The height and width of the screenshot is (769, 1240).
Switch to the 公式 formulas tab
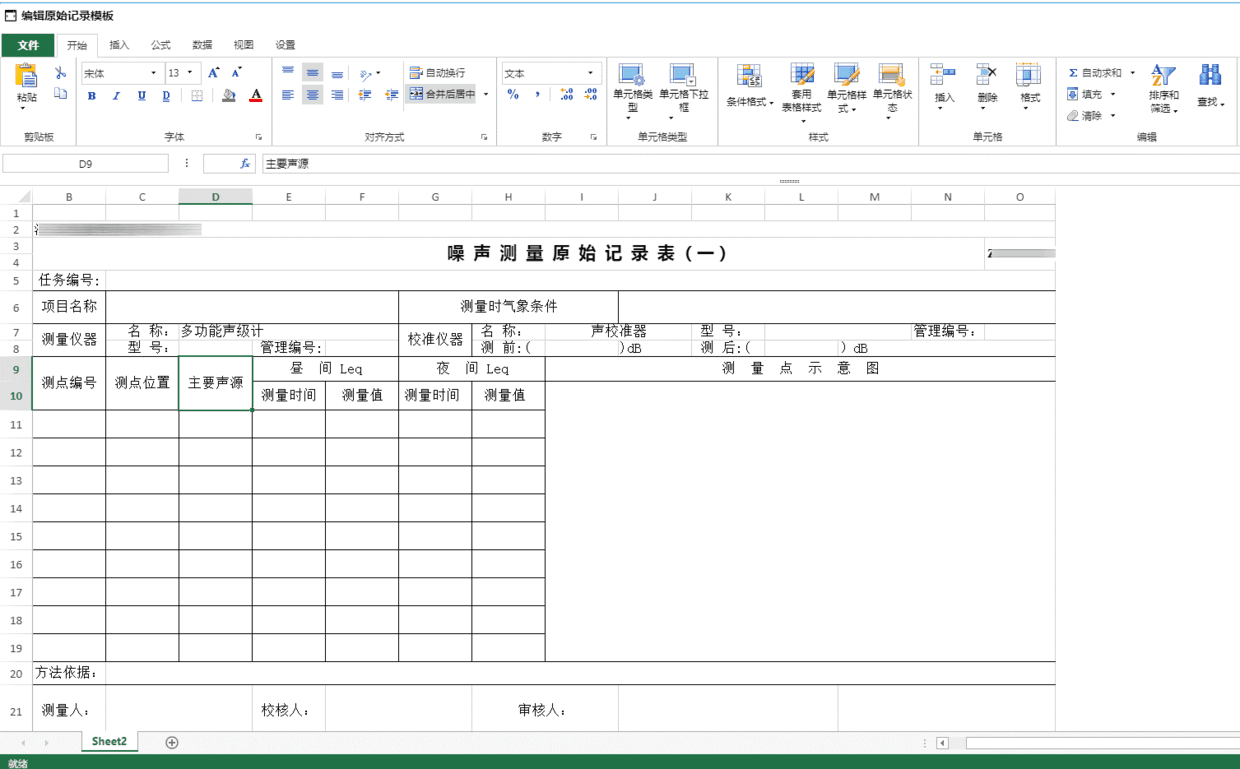tap(160, 45)
